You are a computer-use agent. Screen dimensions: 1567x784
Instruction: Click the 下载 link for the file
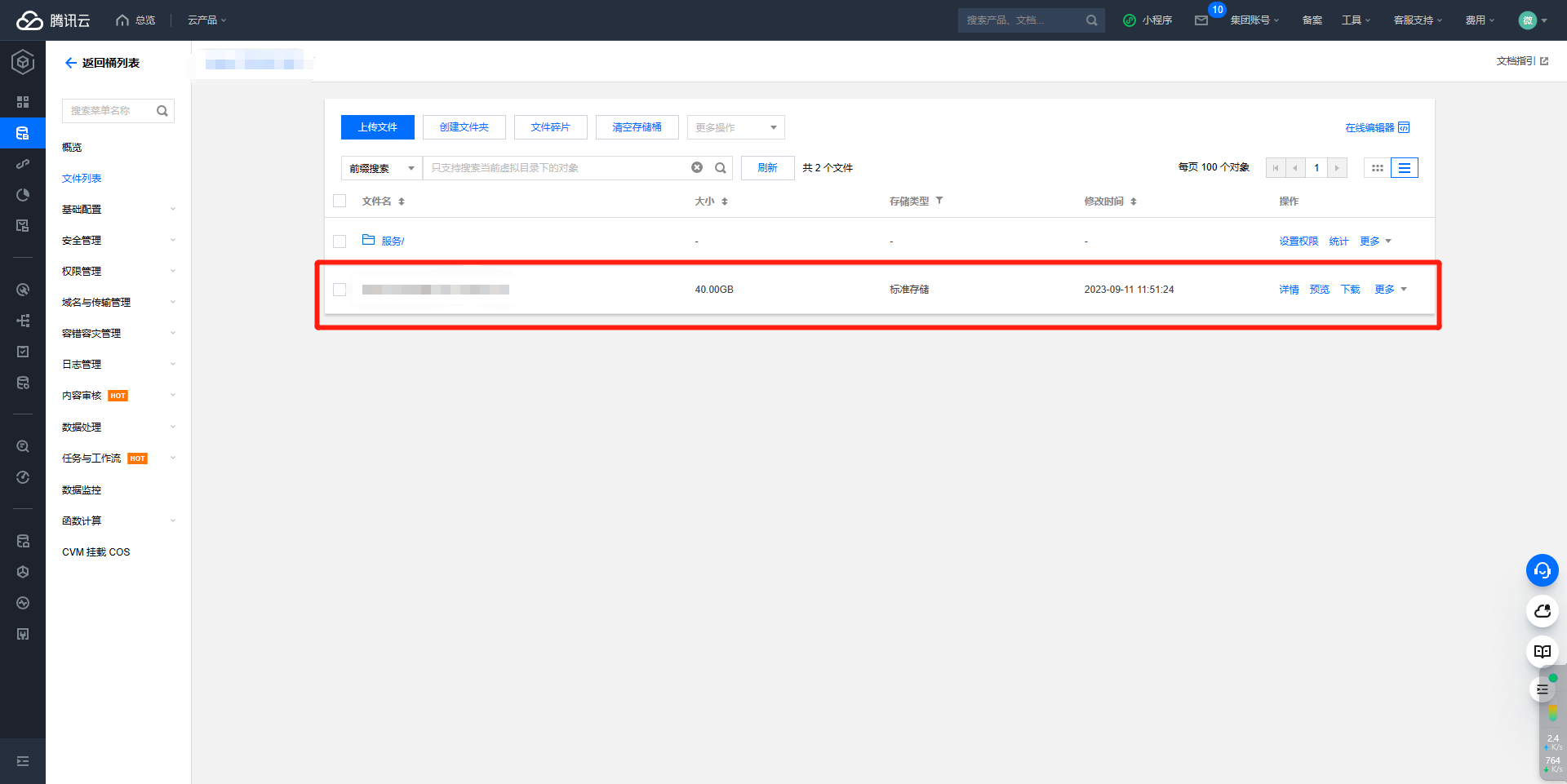coord(1350,290)
